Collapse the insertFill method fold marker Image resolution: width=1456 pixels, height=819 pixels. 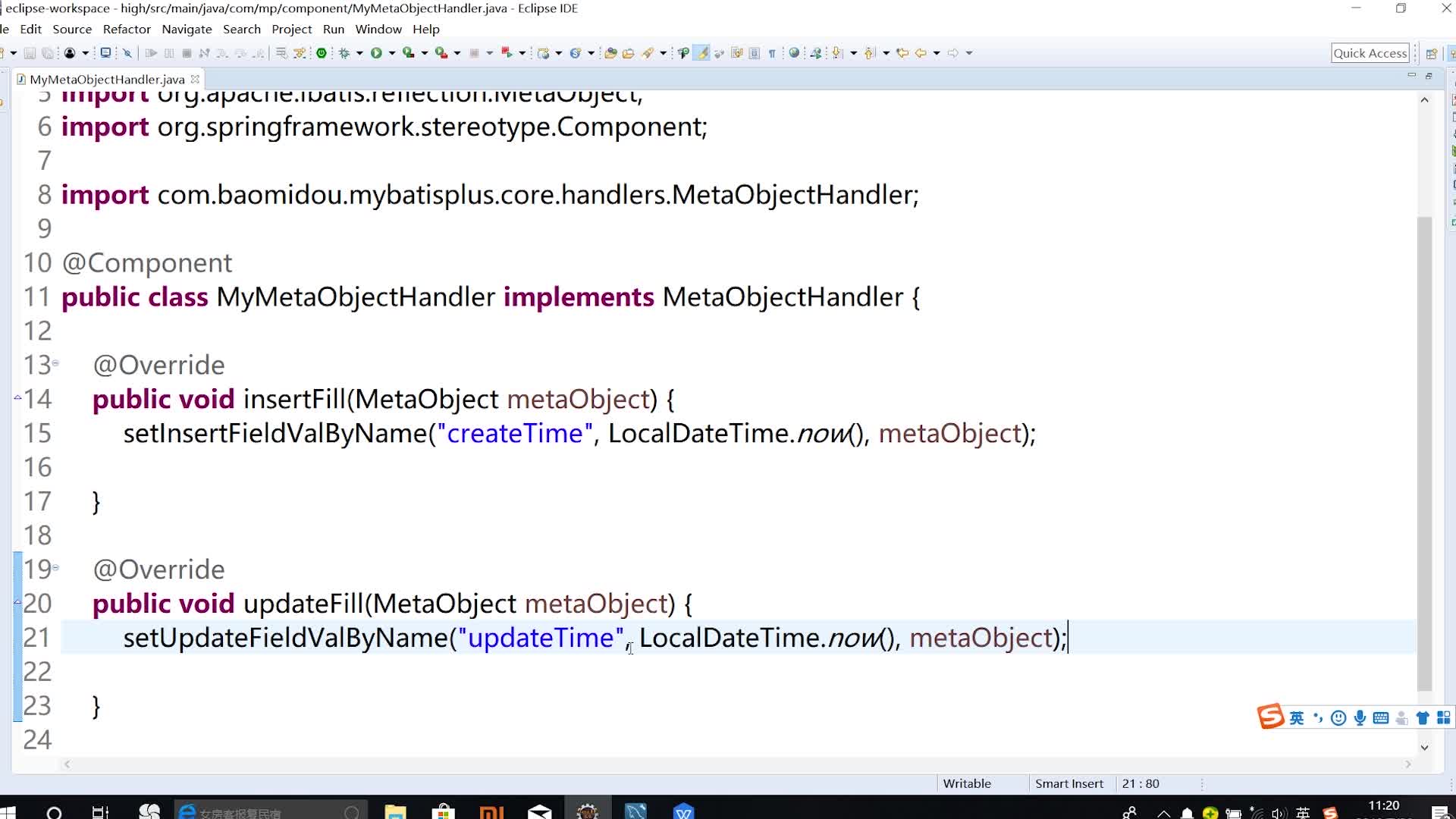pyautogui.click(x=55, y=364)
